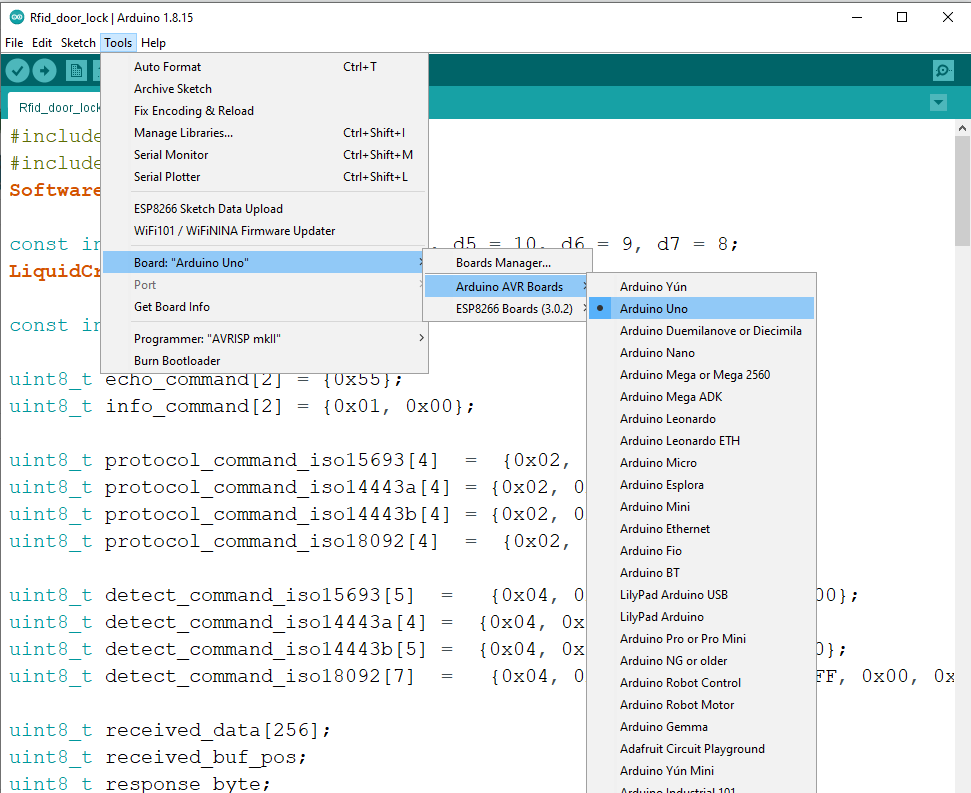Open the Serial Monitor menu entry
971x793 pixels.
tap(264, 155)
